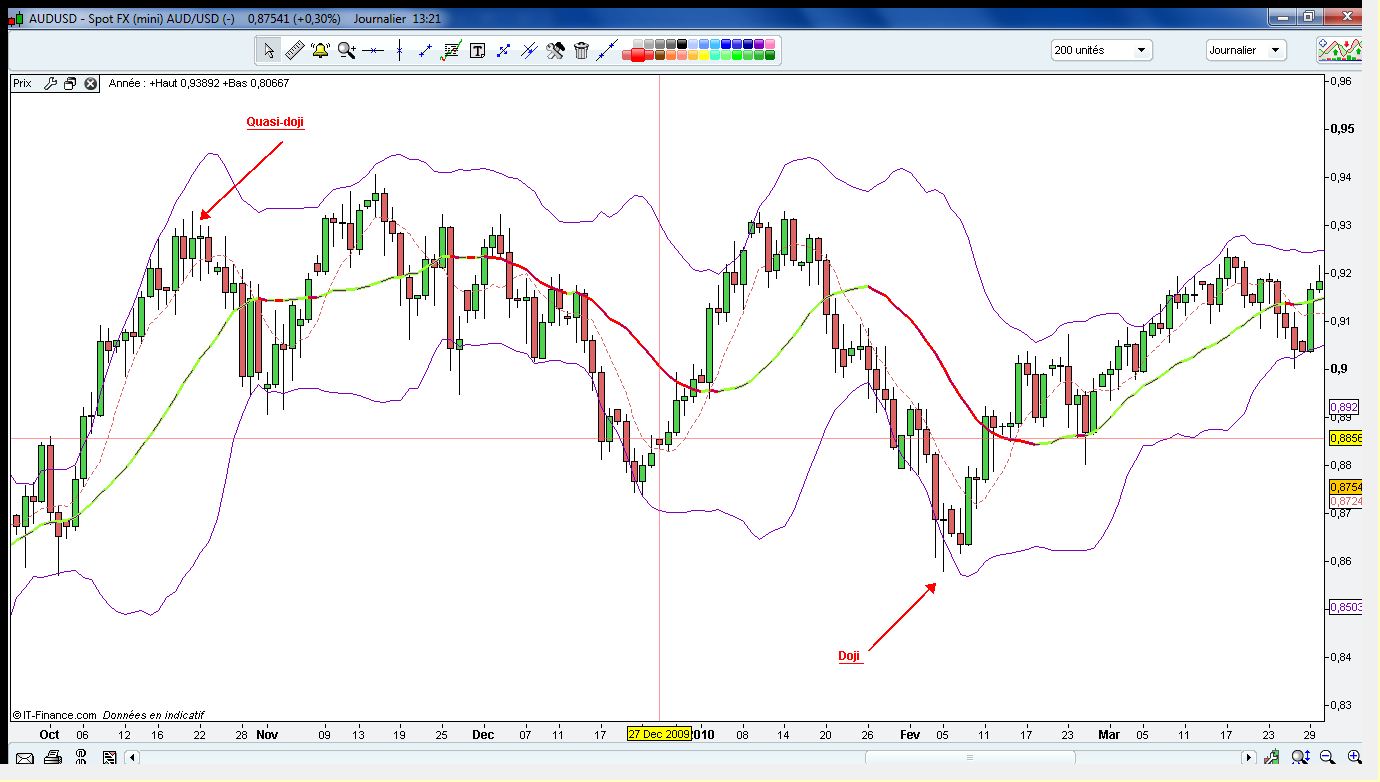
Task: Open the drawing tools settings with the wrench icon
Action: click(556, 50)
